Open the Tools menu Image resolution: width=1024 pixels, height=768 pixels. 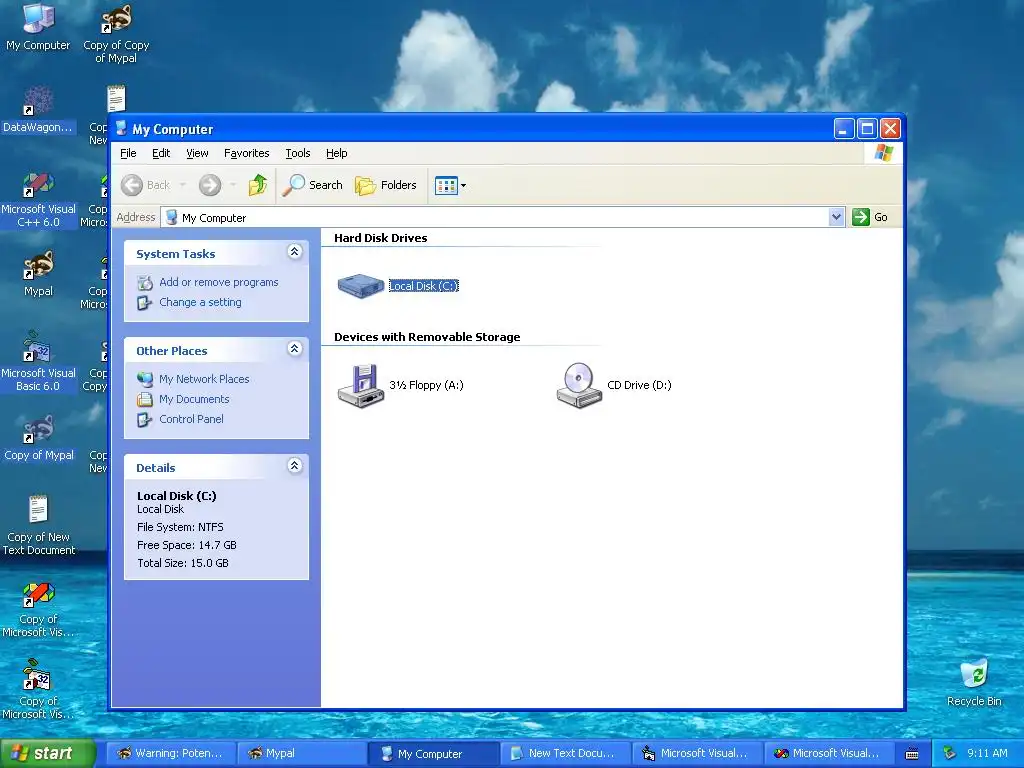pos(298,153)
